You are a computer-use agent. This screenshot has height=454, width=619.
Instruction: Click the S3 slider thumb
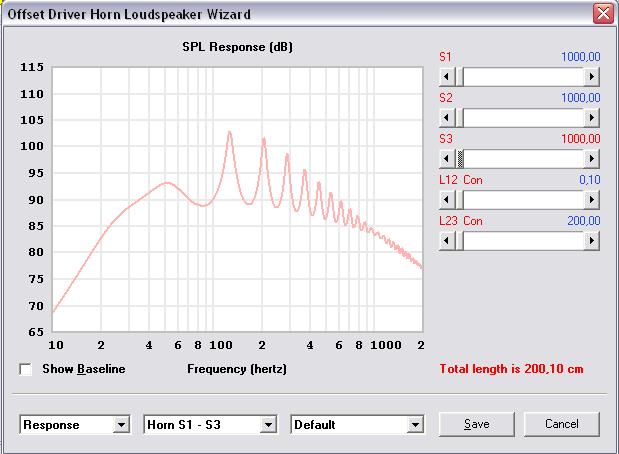460,159
